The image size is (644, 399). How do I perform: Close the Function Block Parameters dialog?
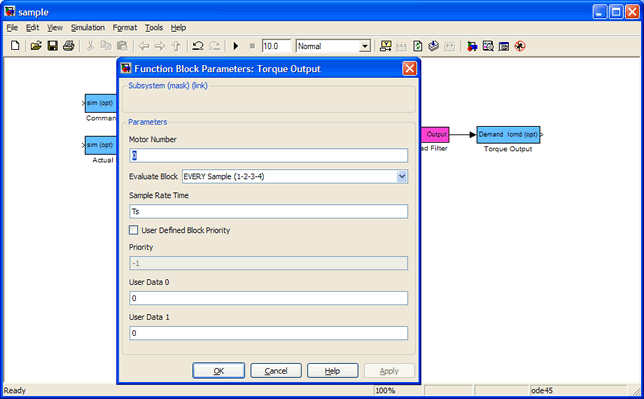click(x=409, y=68)
